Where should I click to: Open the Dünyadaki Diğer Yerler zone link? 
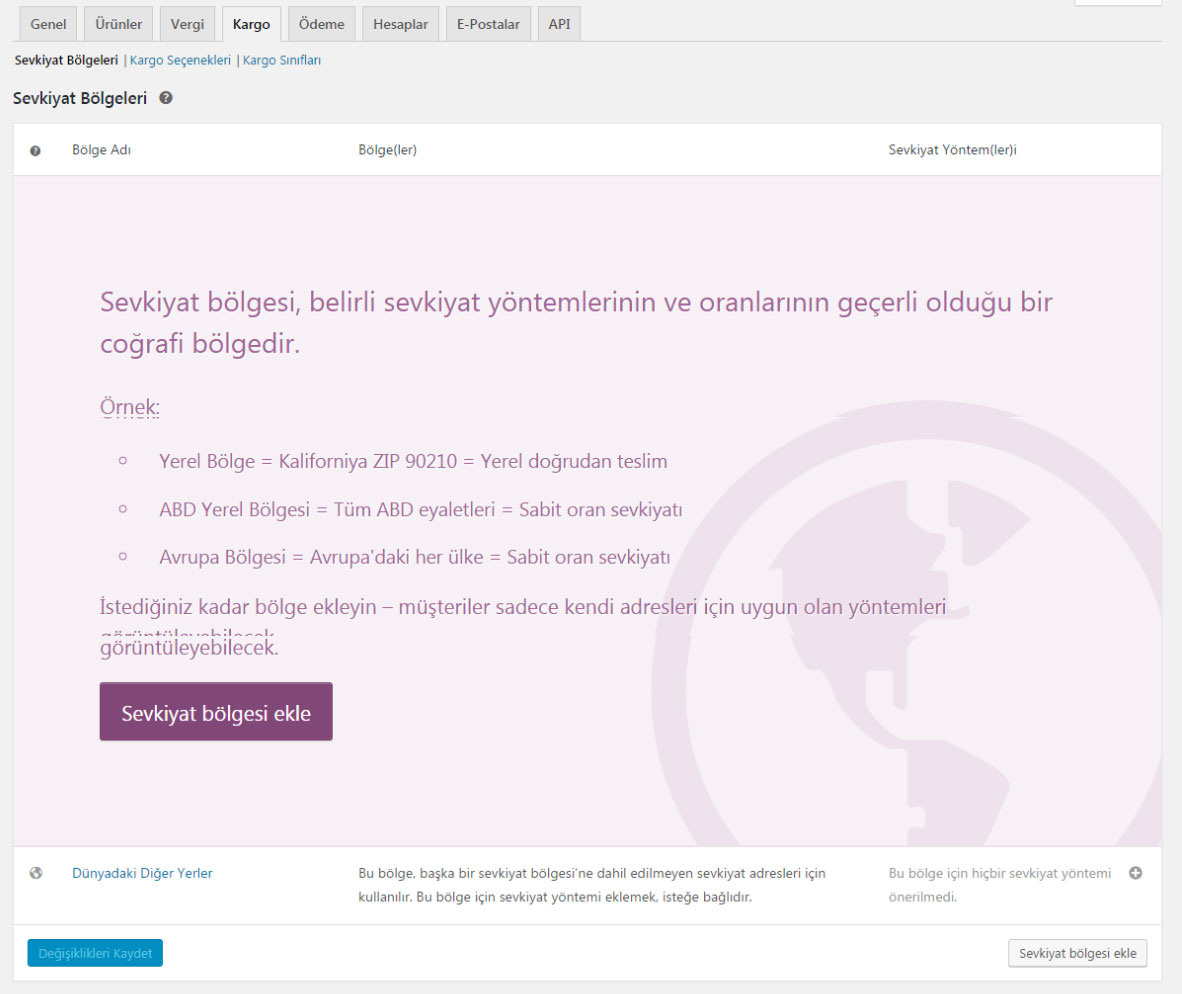[x=142, y=873]
